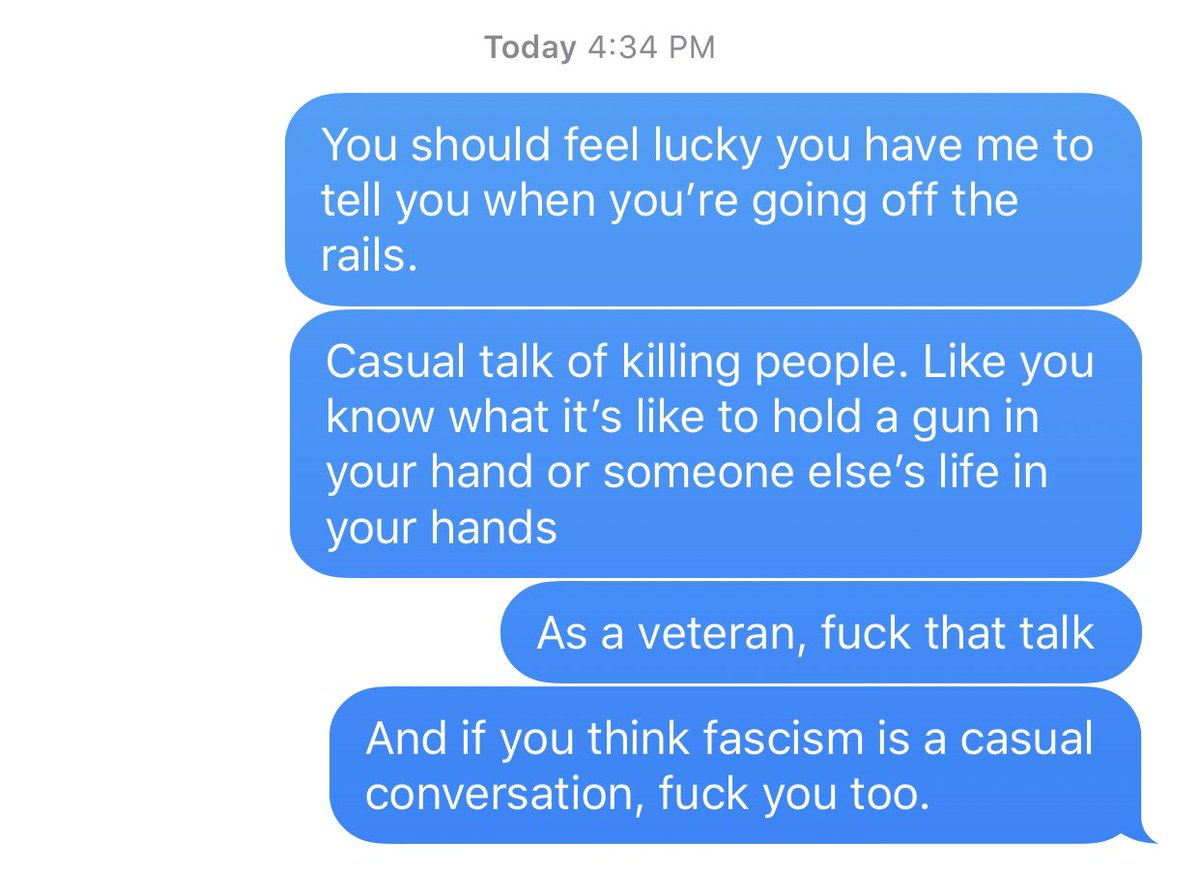
Task: Tap 'fuck you too.' in final message
Action: pos(787,795)
